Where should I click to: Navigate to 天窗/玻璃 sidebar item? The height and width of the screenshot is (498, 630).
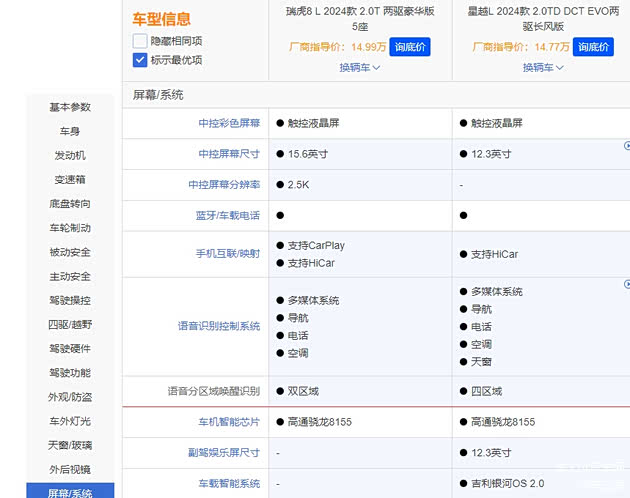coord(70,445)
